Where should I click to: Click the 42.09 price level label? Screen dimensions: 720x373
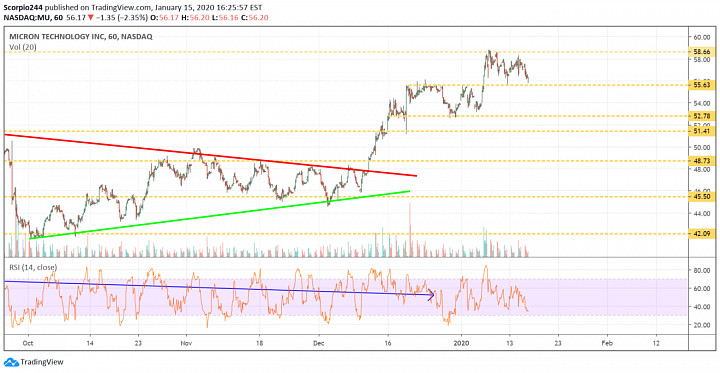pos(703,234)
